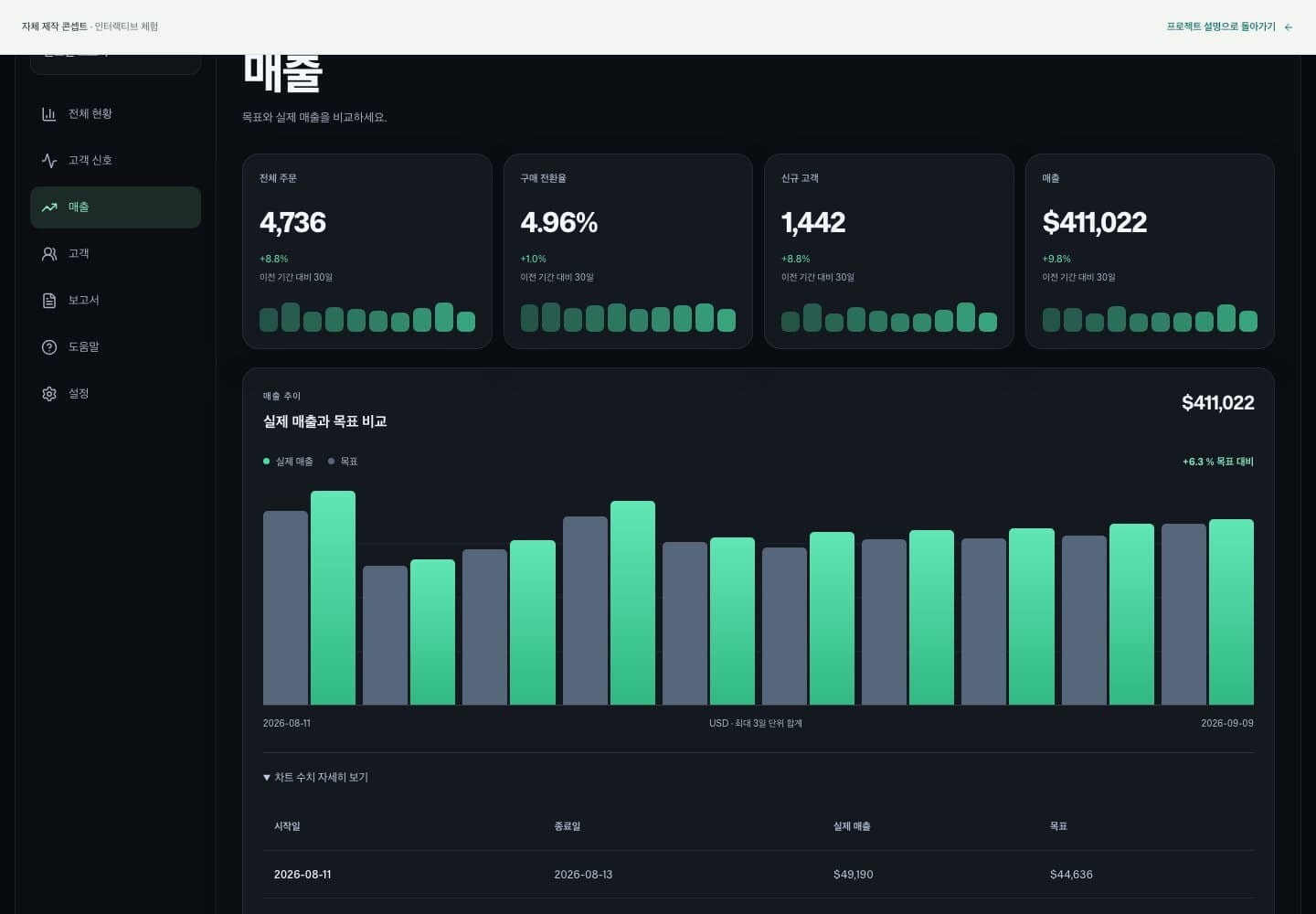Click the pulse icon beside 고객 신호
This screenshot has height=914, width=1316.
click(49, 161)
